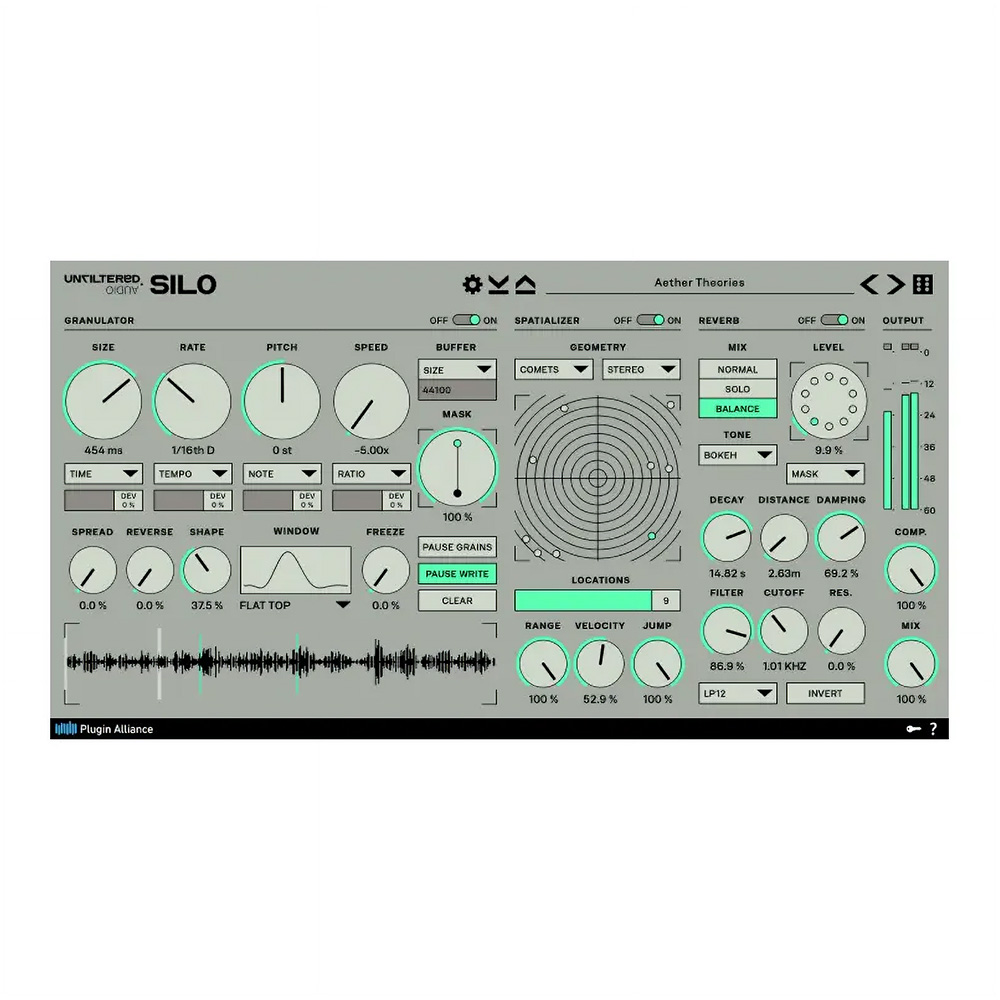Viewport: 1000px width, 1000px height.
Task: Click the MASK knob
Action: (457, 468)
